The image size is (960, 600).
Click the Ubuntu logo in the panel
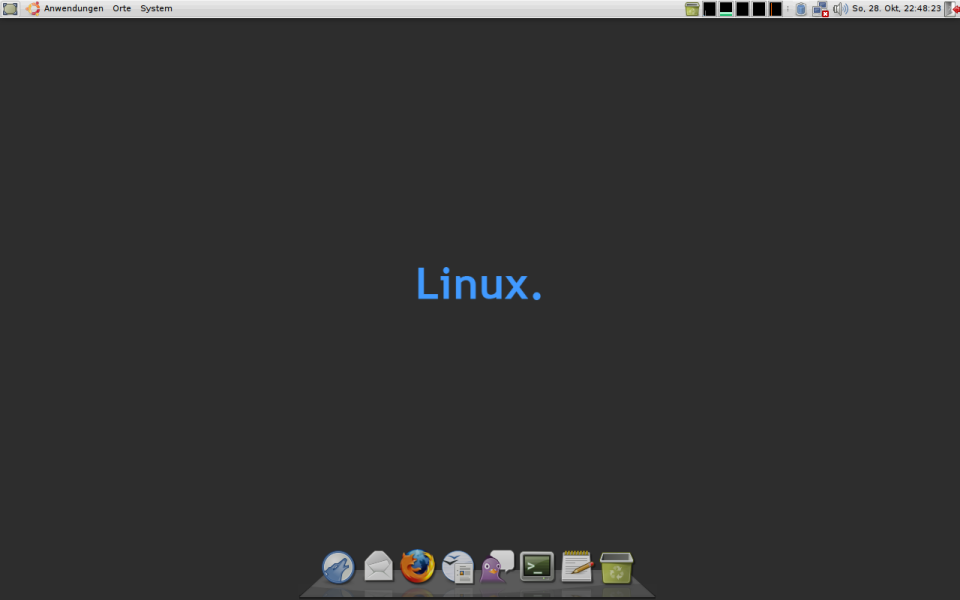pyautogui.click(x=33, y=9)
